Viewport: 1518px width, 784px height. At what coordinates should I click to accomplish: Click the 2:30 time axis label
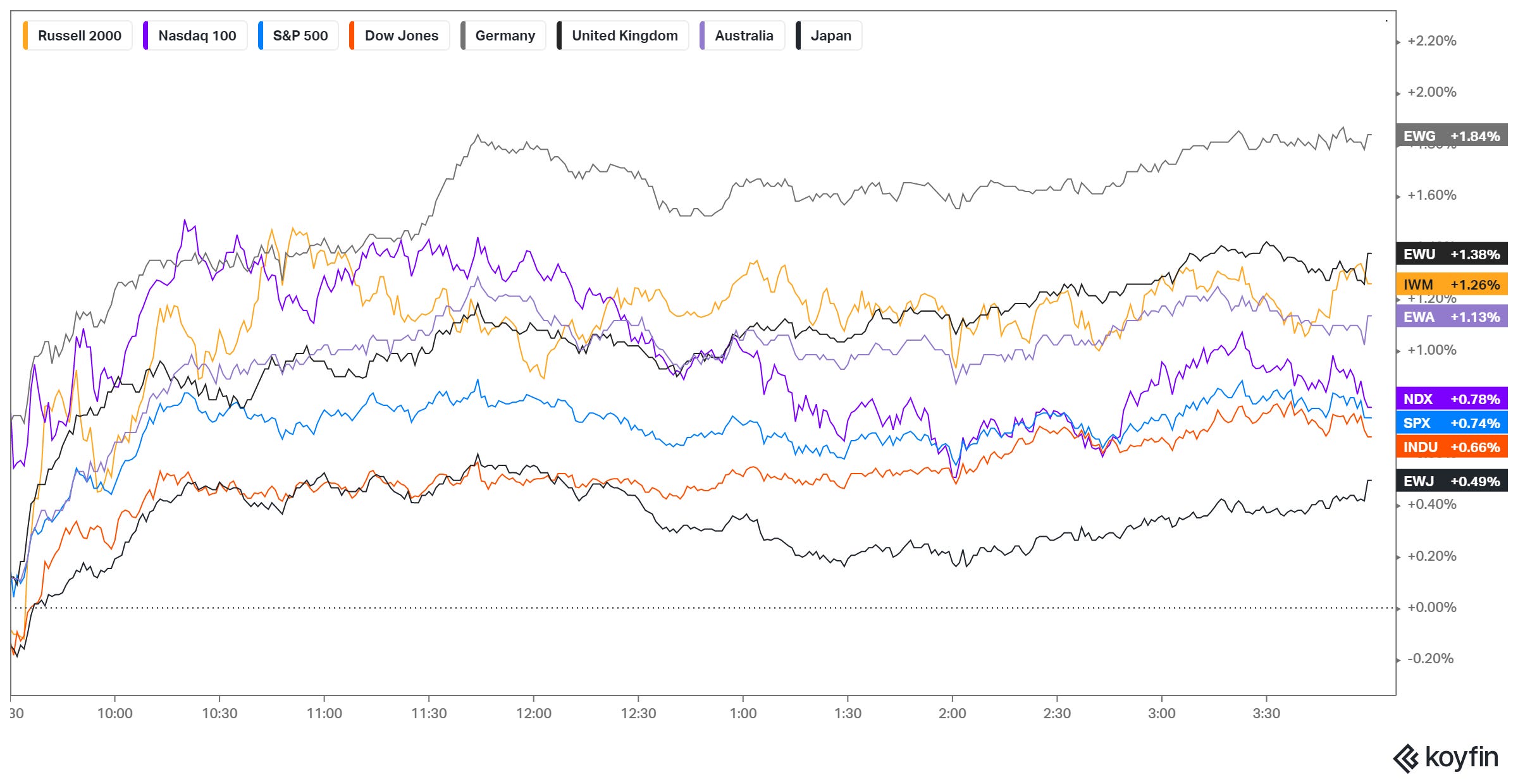click(1057, 713)
